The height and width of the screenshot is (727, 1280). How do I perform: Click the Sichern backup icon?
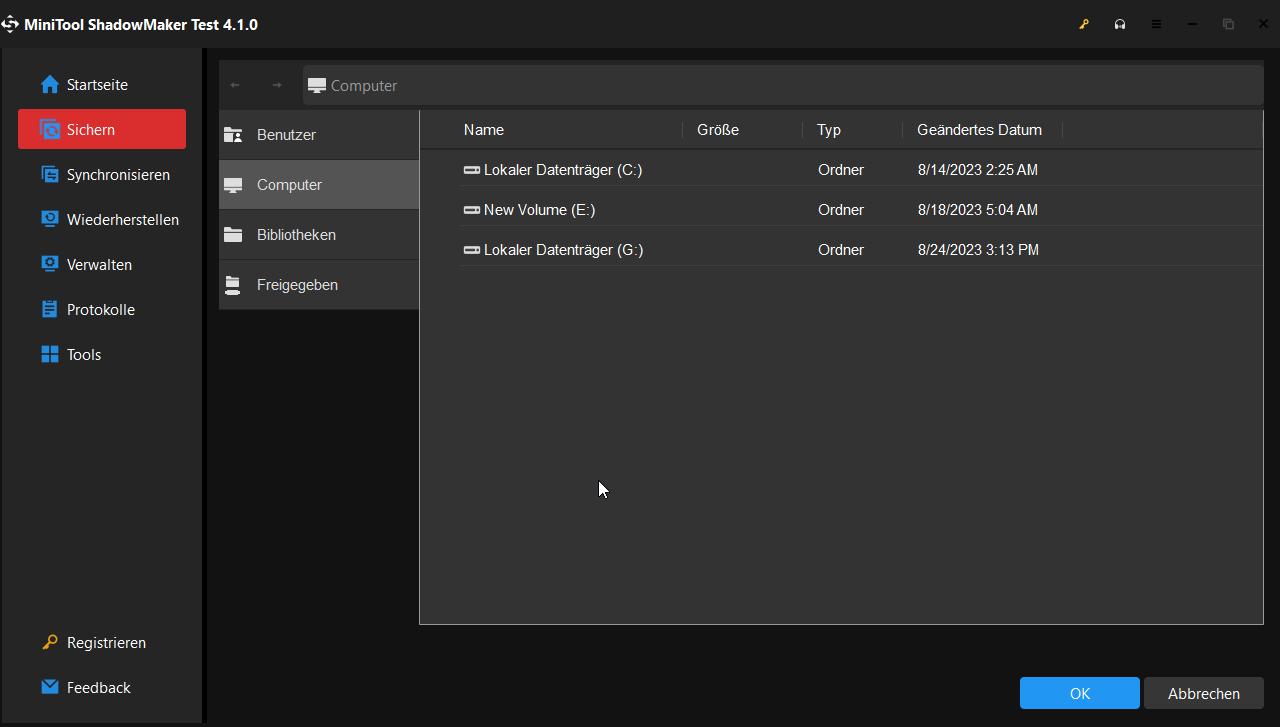click(50, 130)
